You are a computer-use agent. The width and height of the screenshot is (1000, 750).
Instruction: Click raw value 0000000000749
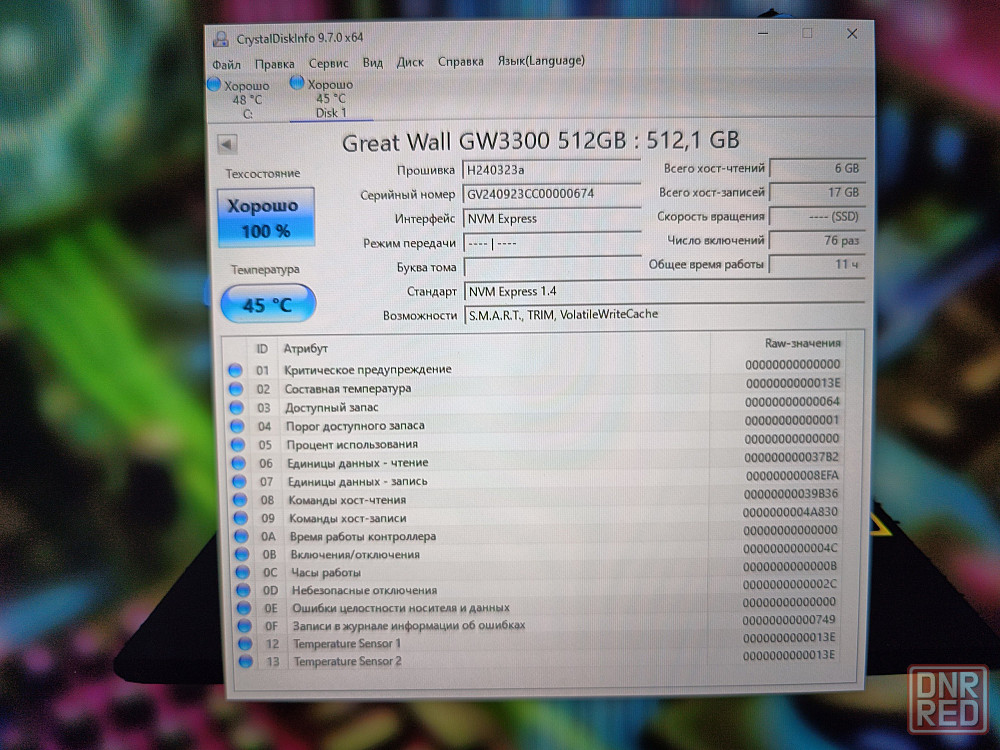point(789,620)
